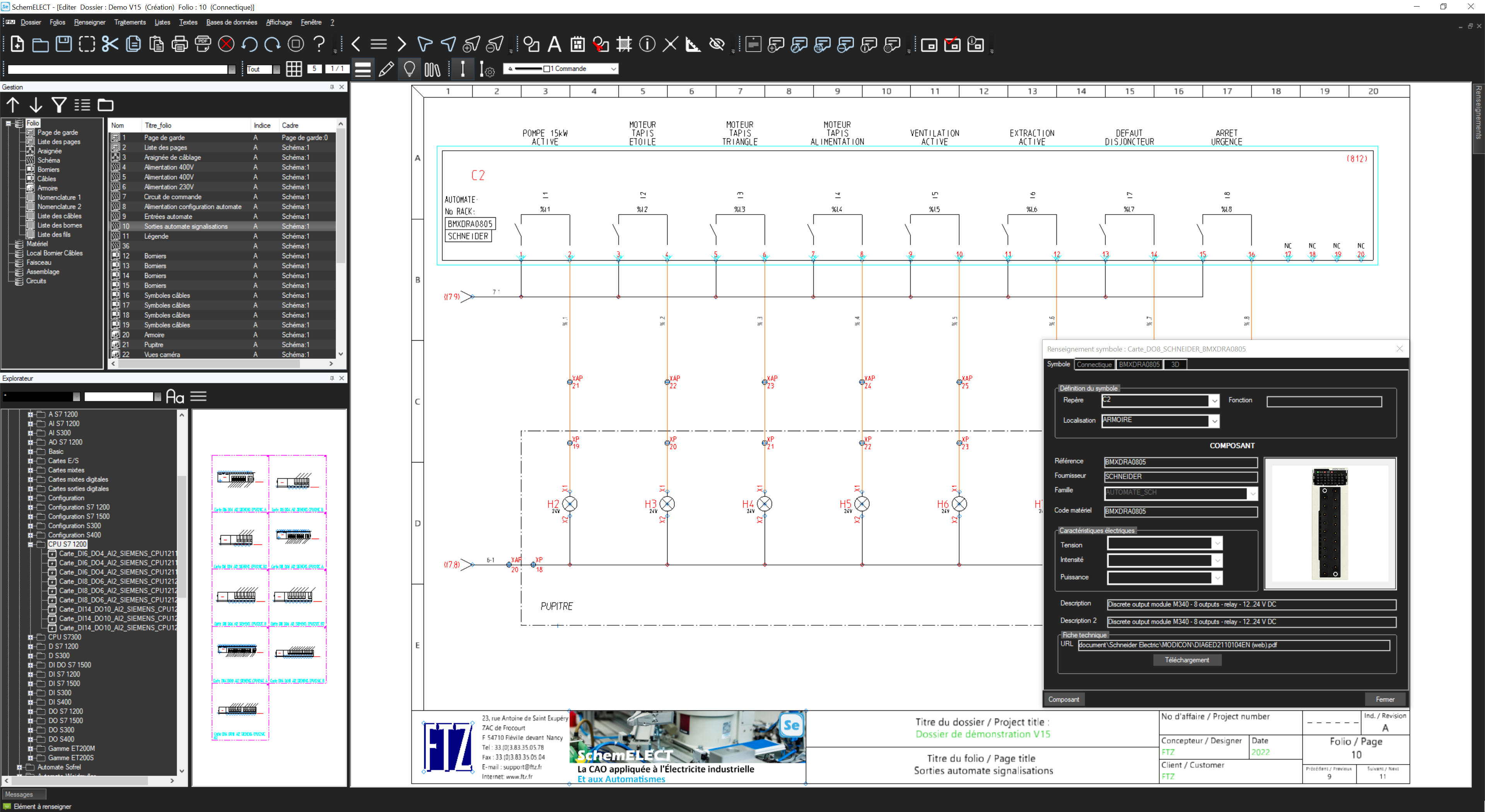
Task: Open the symbol info circled-i toolbar icon
Action: coord(647,44)
